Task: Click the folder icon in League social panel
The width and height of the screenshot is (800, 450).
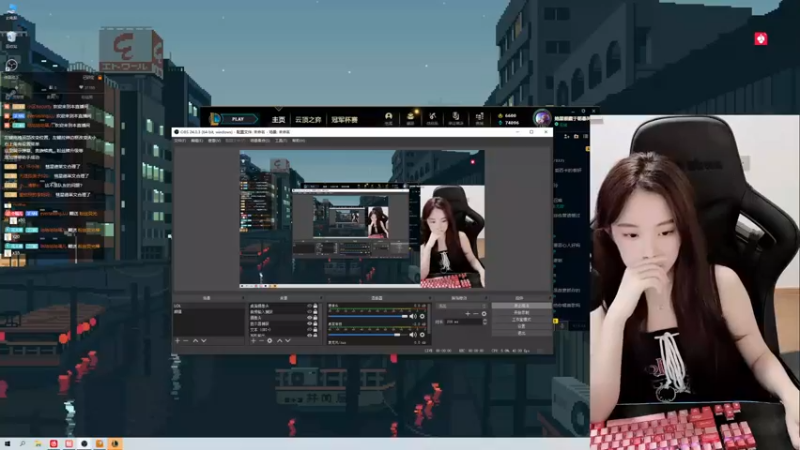Action: 576,136
